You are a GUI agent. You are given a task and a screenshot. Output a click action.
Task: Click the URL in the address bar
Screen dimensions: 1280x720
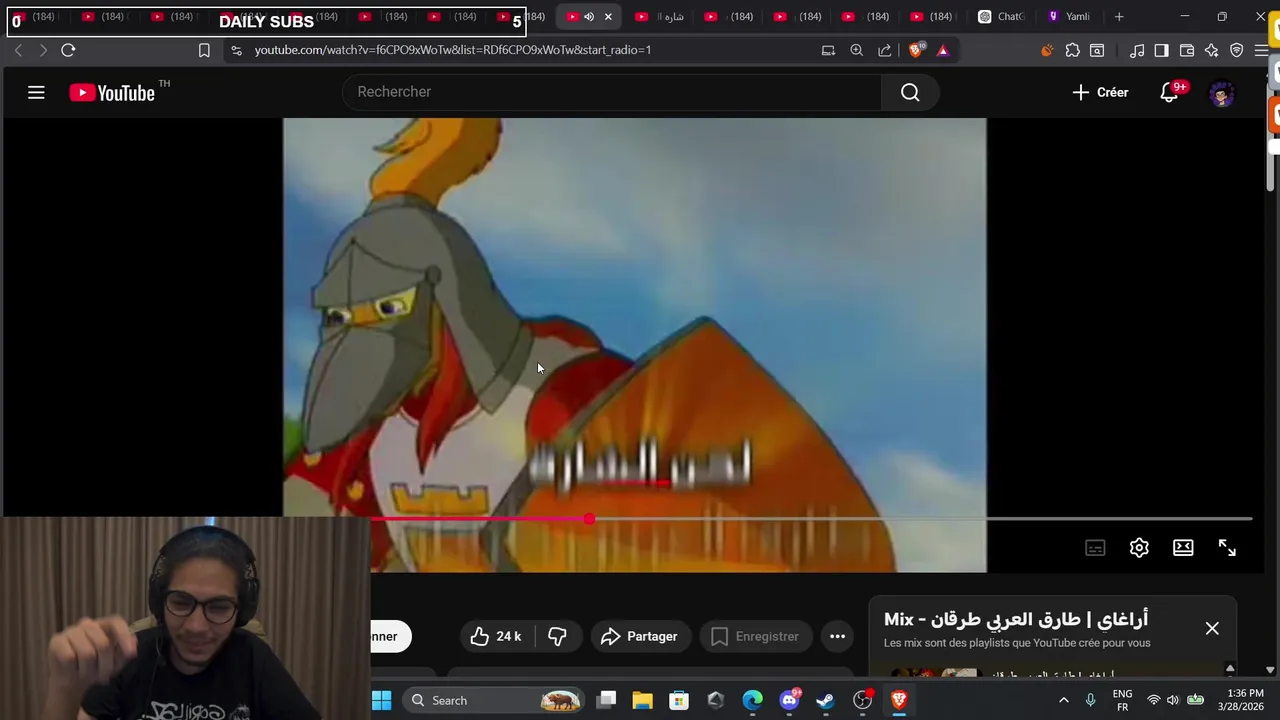click(452, 50)
